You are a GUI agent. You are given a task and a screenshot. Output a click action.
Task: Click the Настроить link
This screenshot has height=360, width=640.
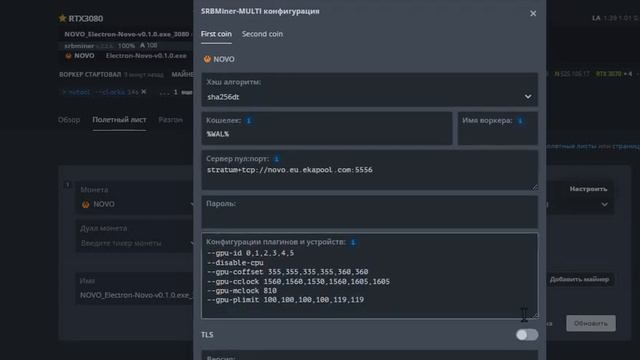[x=588, y=189]
